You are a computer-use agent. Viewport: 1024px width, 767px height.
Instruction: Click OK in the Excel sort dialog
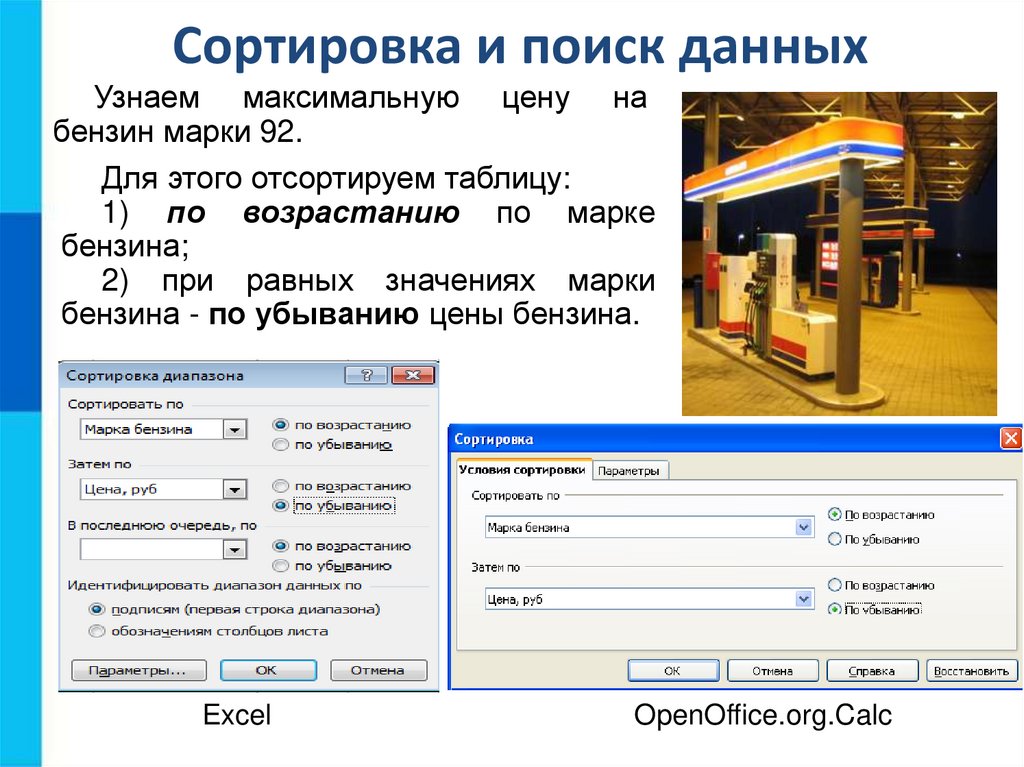(x=268, y=670)
